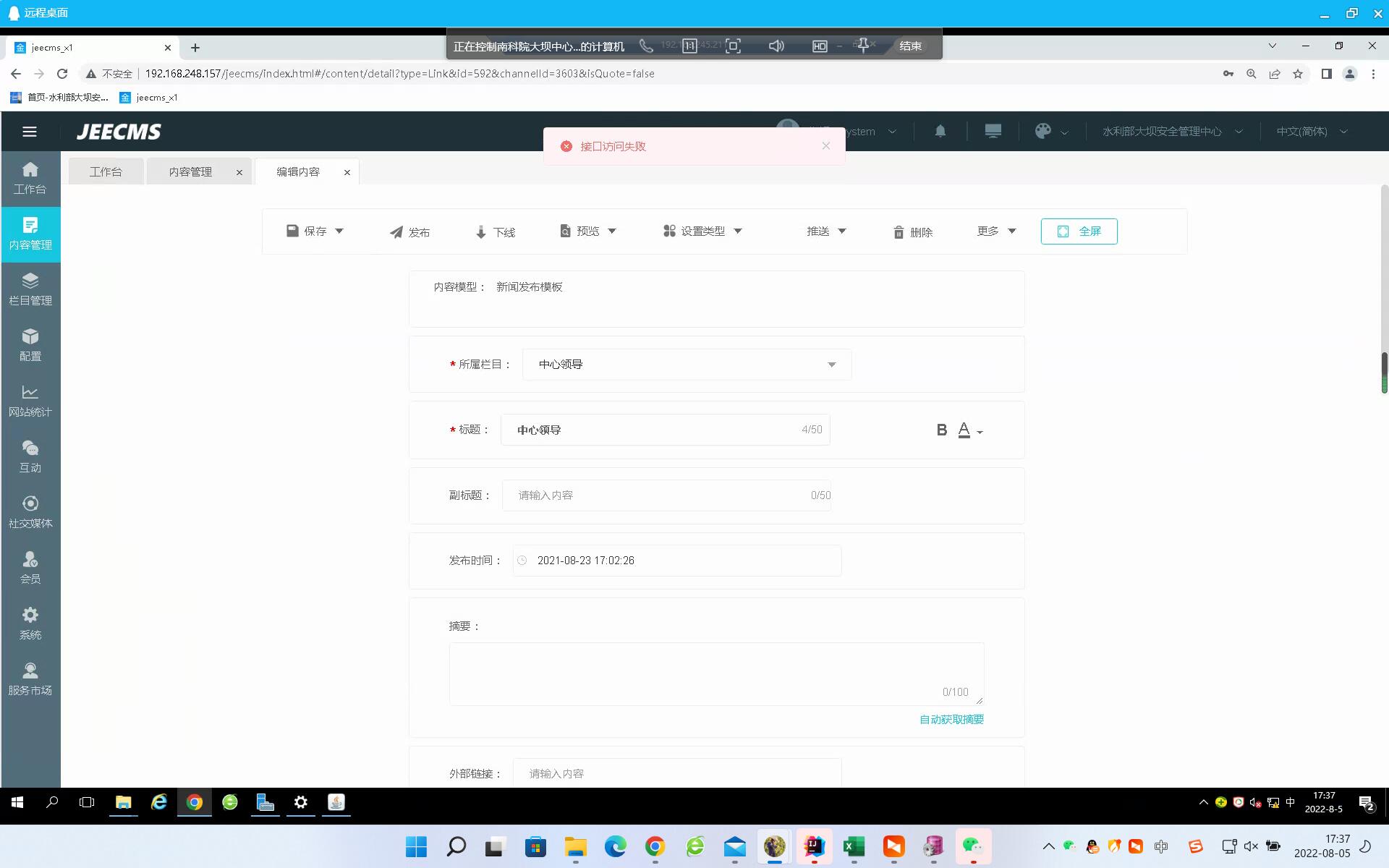Collapse sidebar with hamburger menu icon
1389x868 pixels.
coord(30,132)
